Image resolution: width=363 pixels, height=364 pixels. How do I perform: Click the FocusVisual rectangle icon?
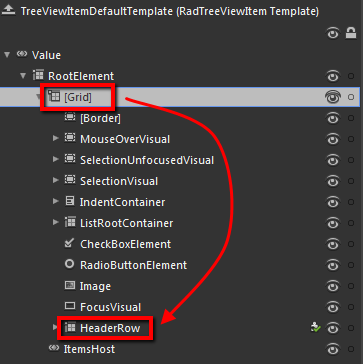tap(69, 306)
